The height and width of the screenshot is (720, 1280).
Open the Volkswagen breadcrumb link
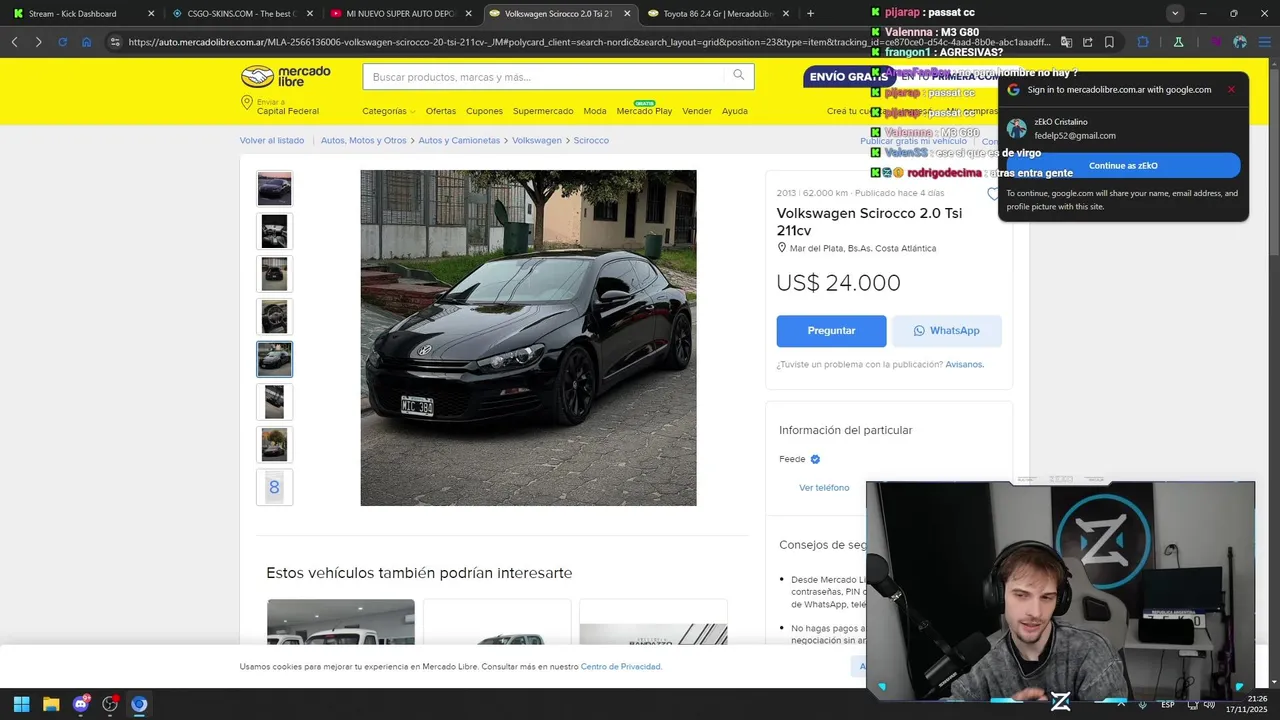click(x=537, y=141)
